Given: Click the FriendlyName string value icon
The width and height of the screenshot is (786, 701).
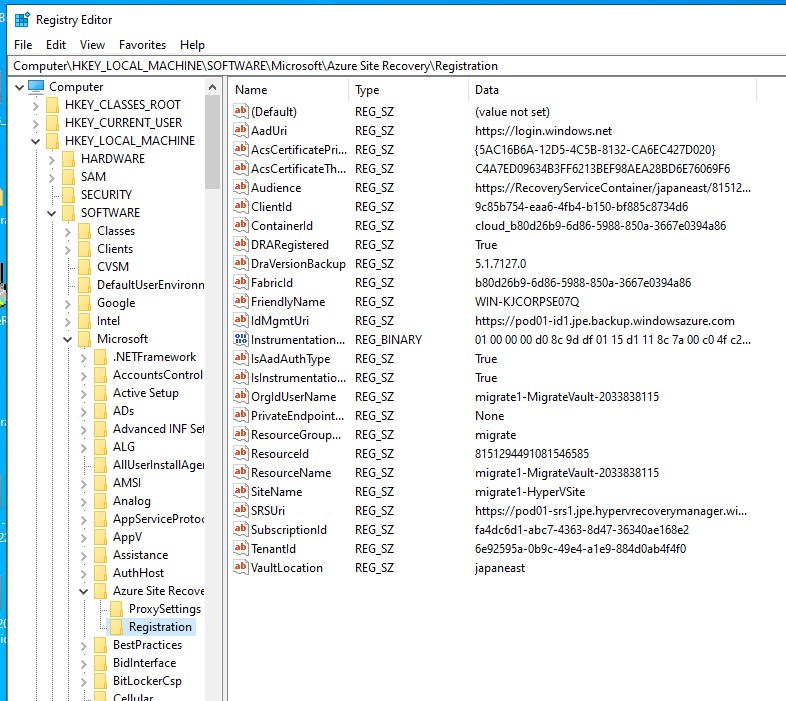Looking at the screenshot, I should 241,301.
